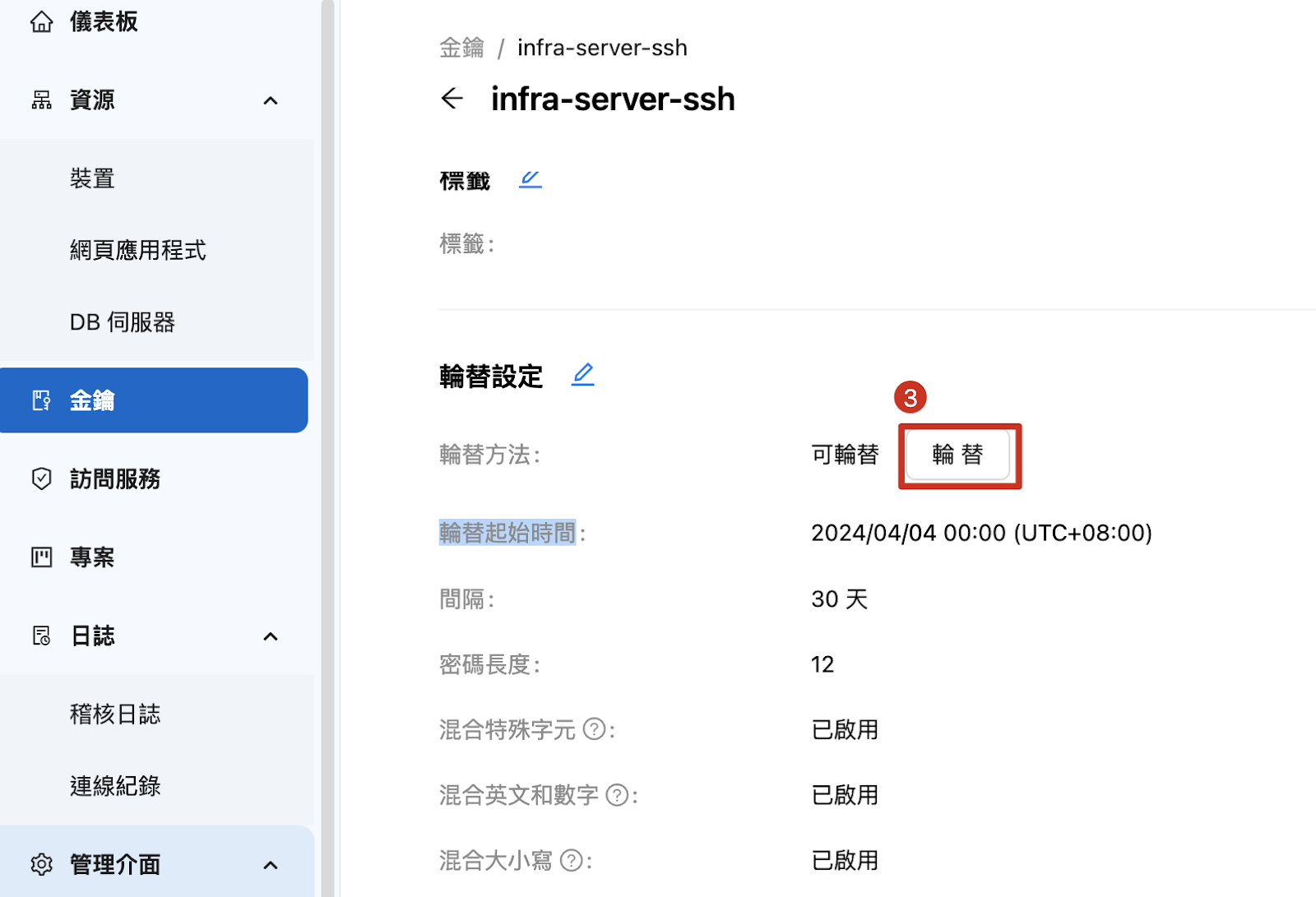Go to DB 伺服器 page

pyautogui.click(x=122, y=322)
